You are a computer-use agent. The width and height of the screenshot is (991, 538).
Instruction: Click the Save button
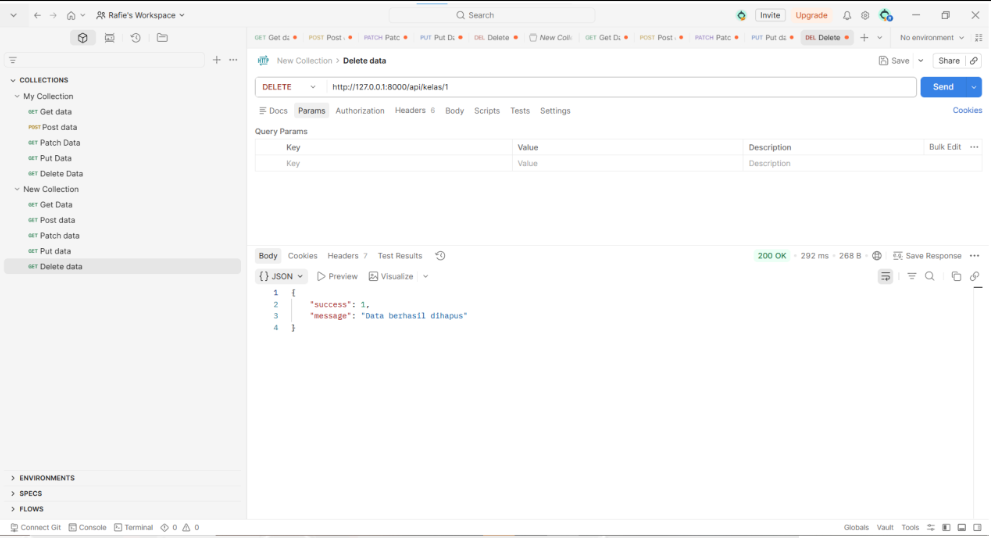894,61
